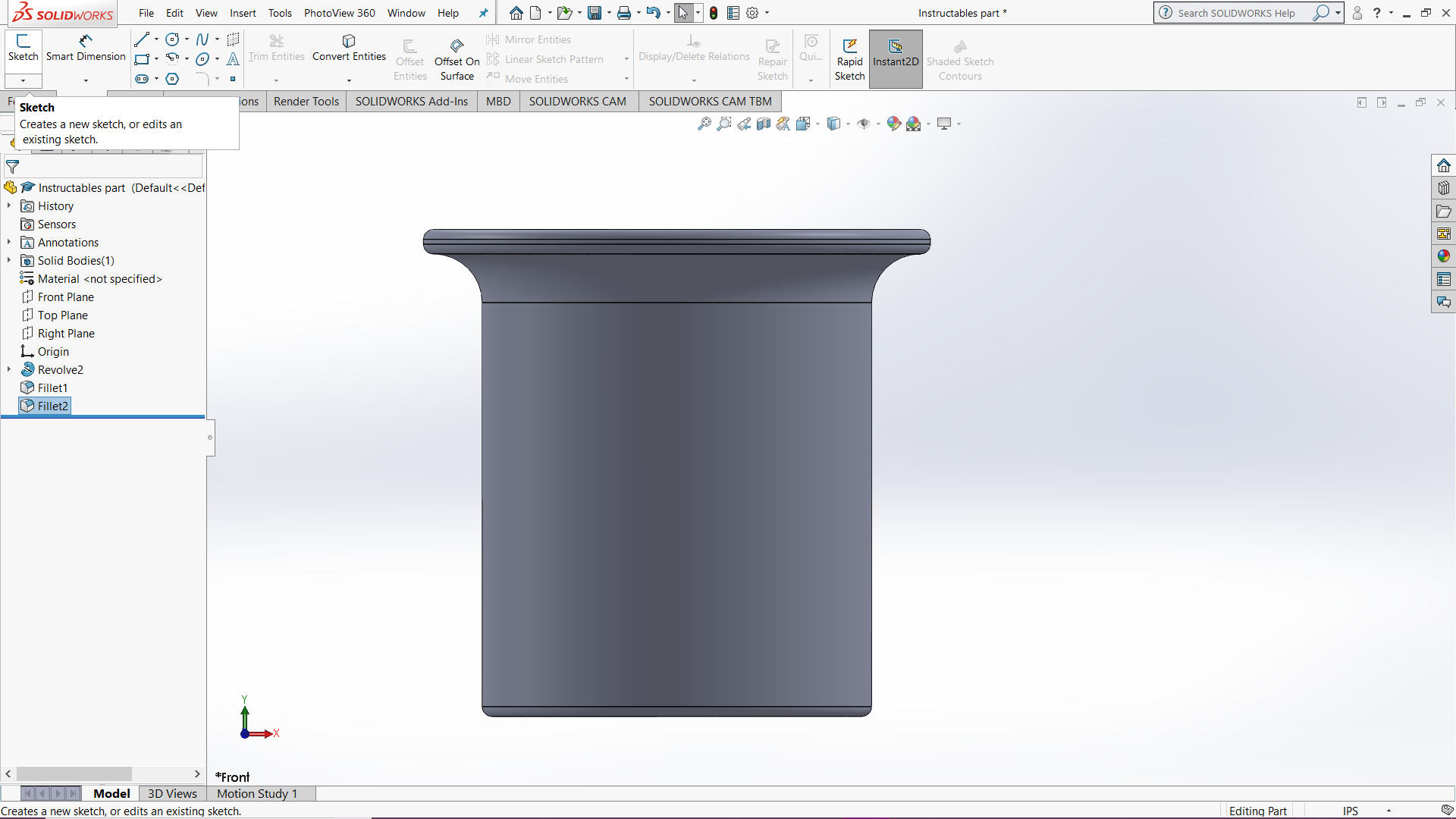This screenshot has width=1456, height=819.
Task: Expand Solid Bodies(1) node
Action: 9,260
